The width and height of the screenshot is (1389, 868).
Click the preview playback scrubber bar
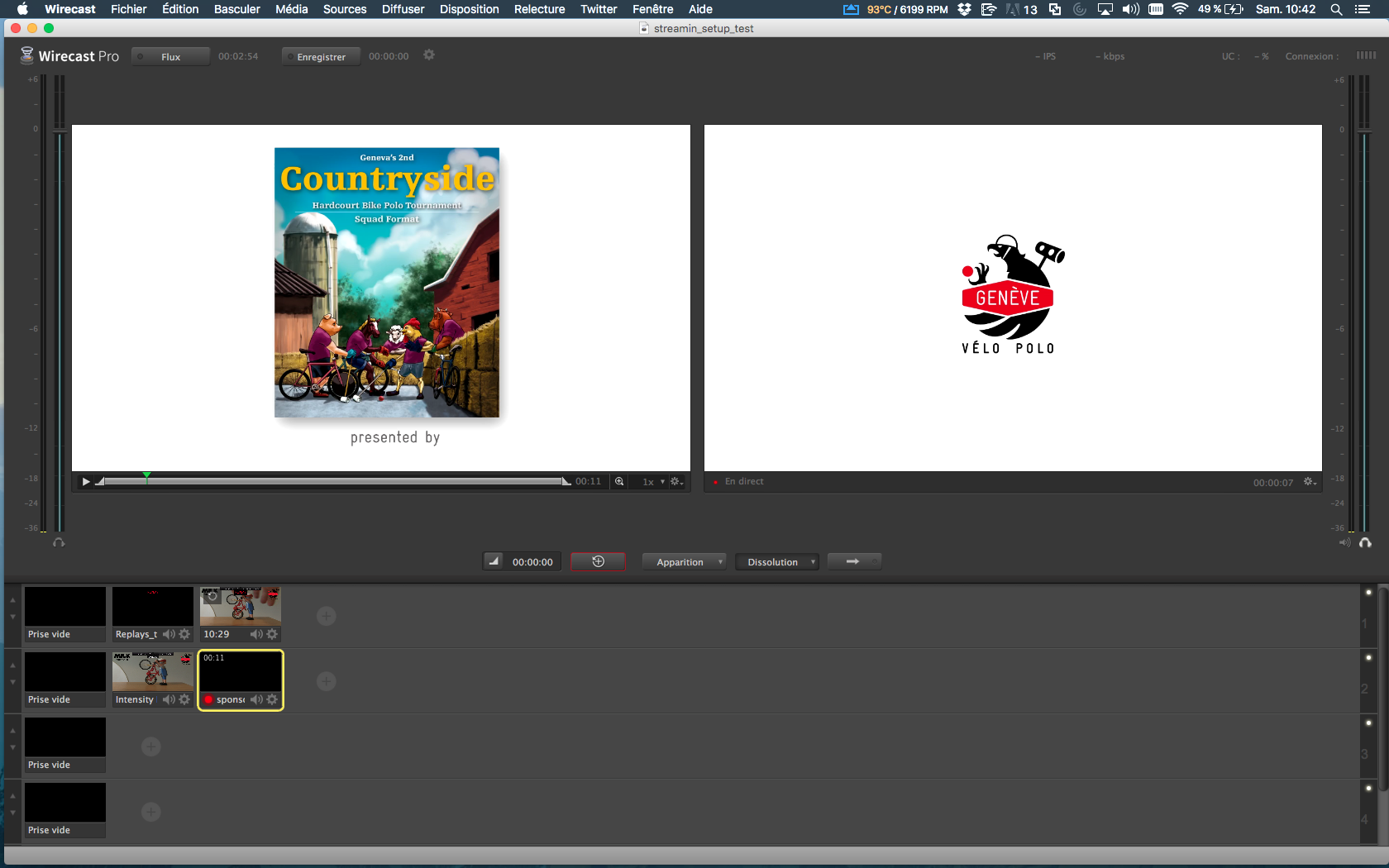pos(331,481)
